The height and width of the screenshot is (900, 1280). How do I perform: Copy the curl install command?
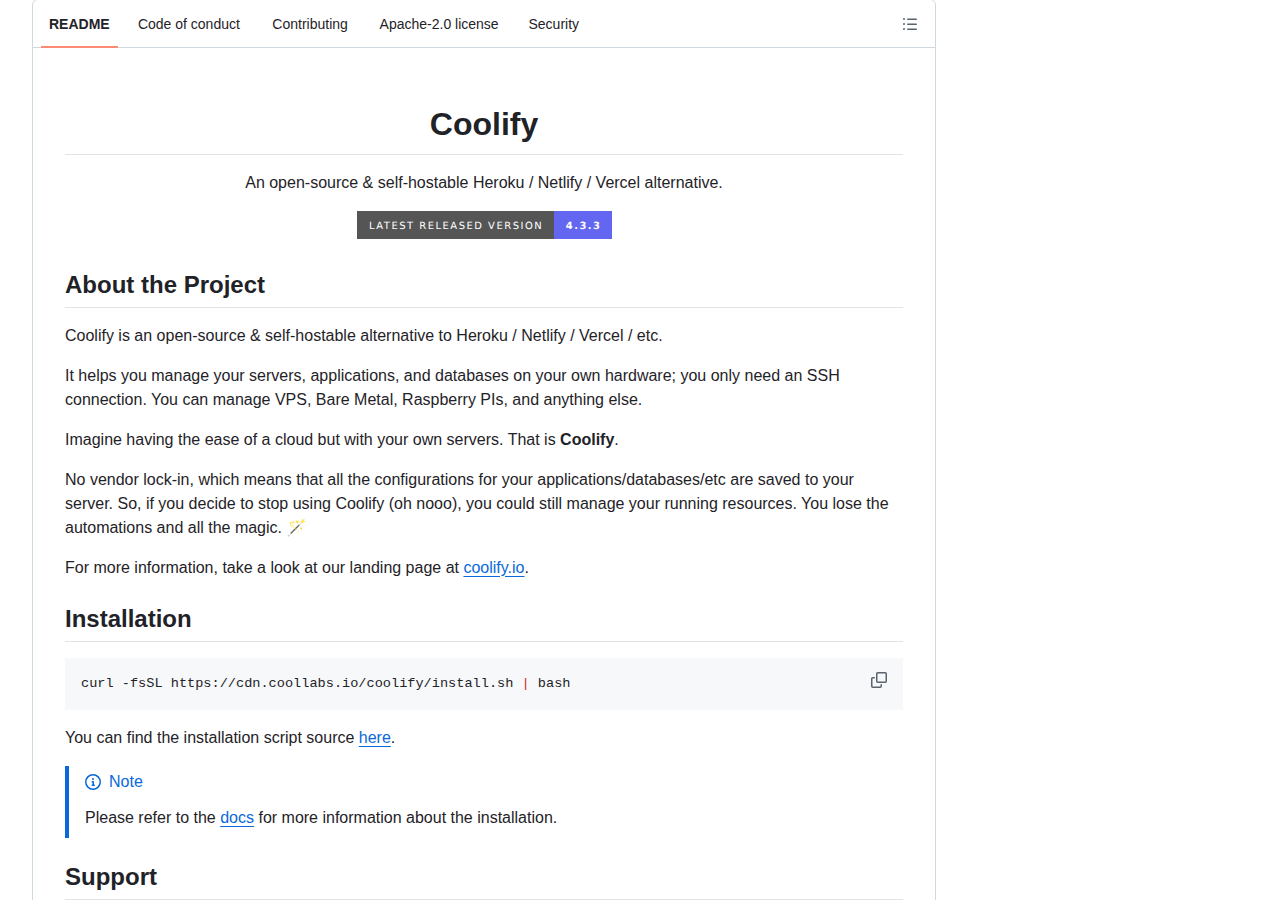879,680
